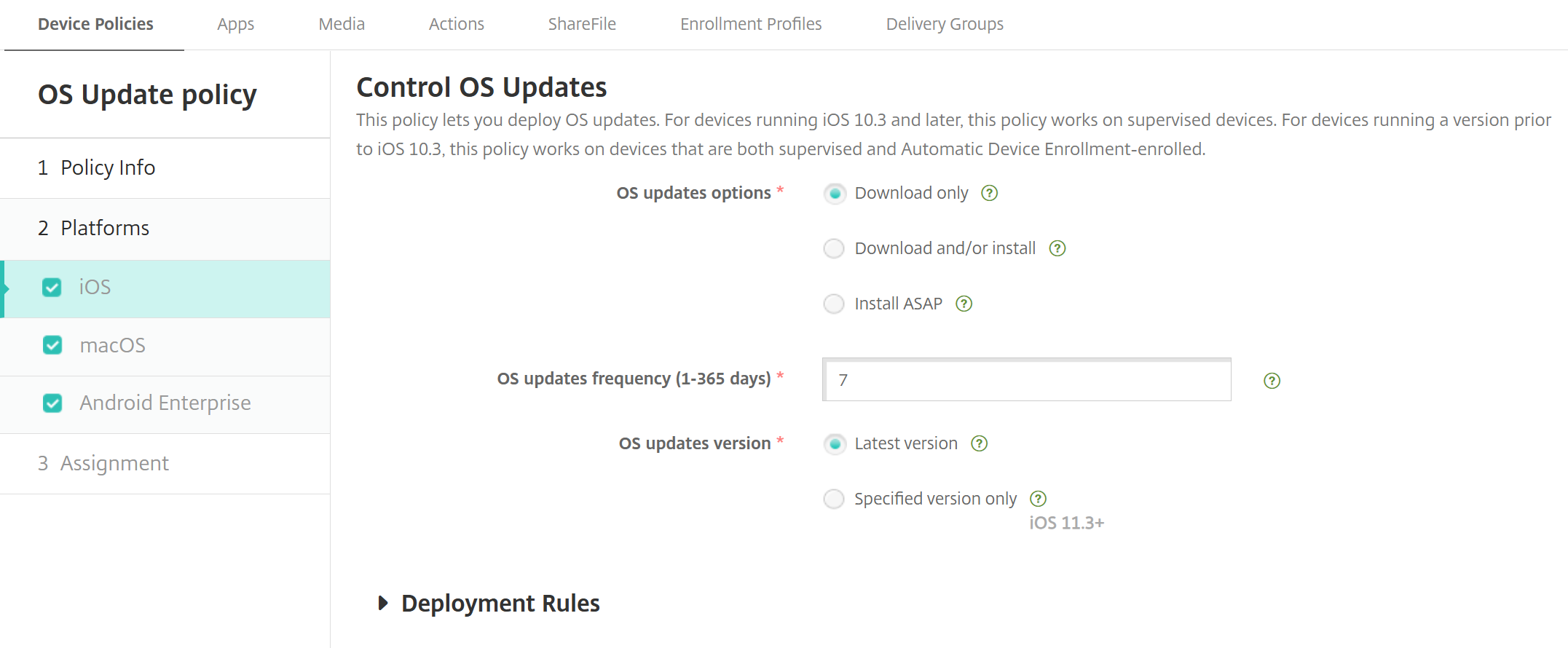The height and width of the screenshot is (648, 1568).
Task: Go to the Assignment step
Action: coord(114,463)
